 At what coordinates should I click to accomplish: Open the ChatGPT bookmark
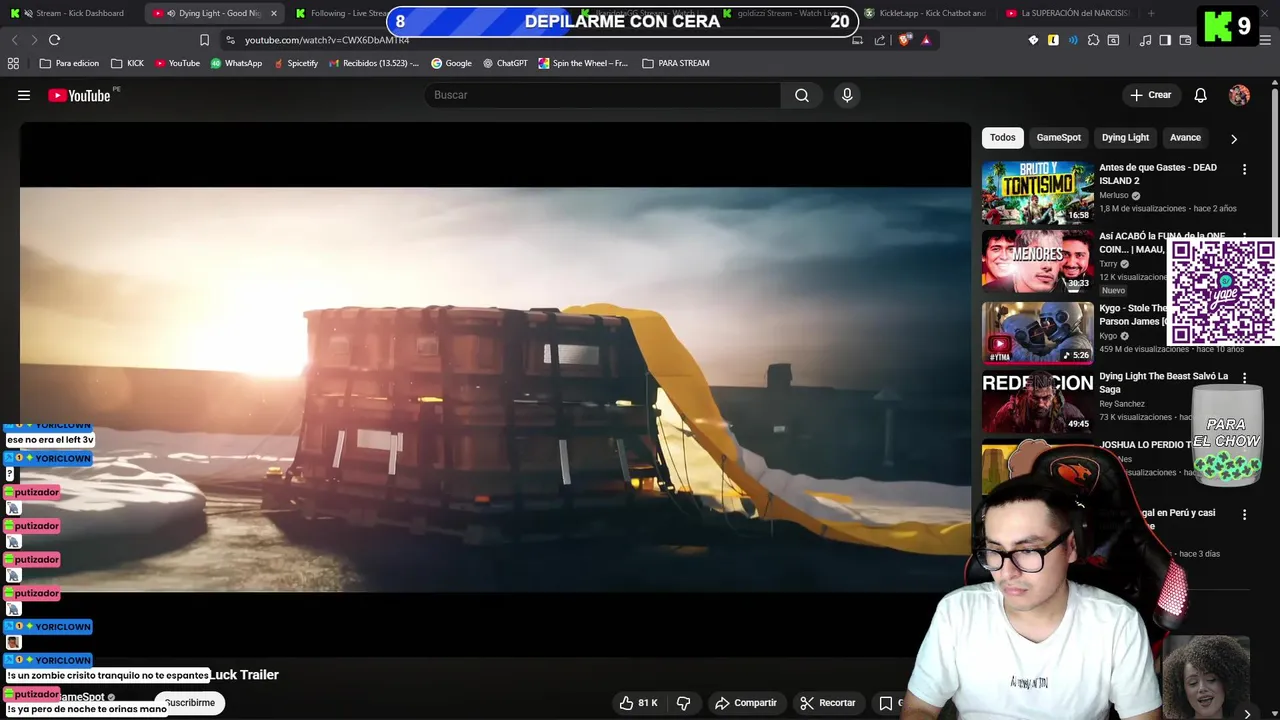505,63
